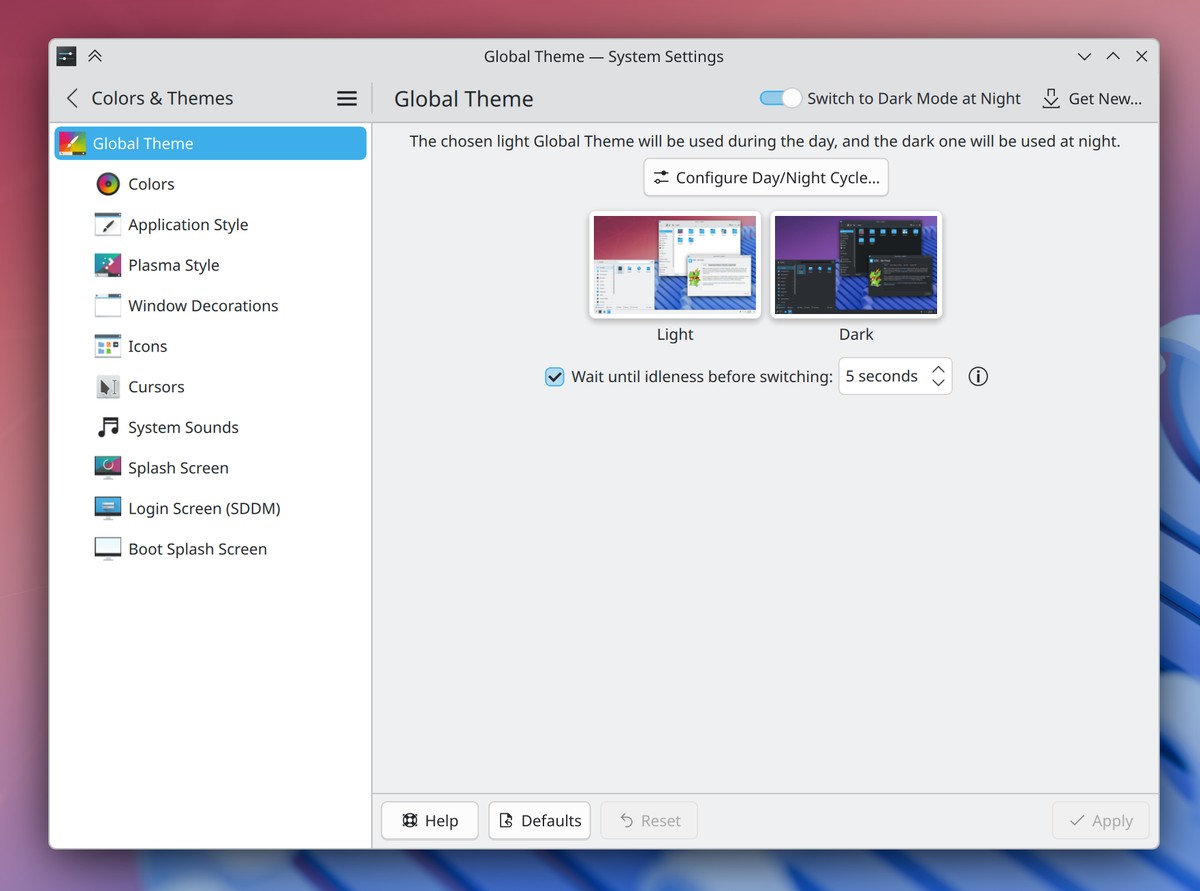Open the Colors settings icon
The image size is (1200, 891).
(107, 184)
